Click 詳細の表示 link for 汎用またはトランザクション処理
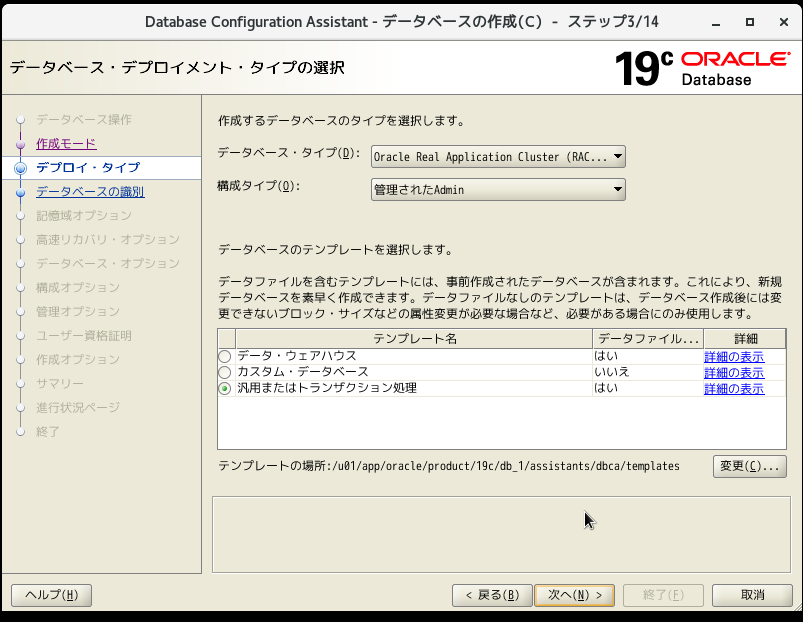803x622 pixels. point(734,389)
